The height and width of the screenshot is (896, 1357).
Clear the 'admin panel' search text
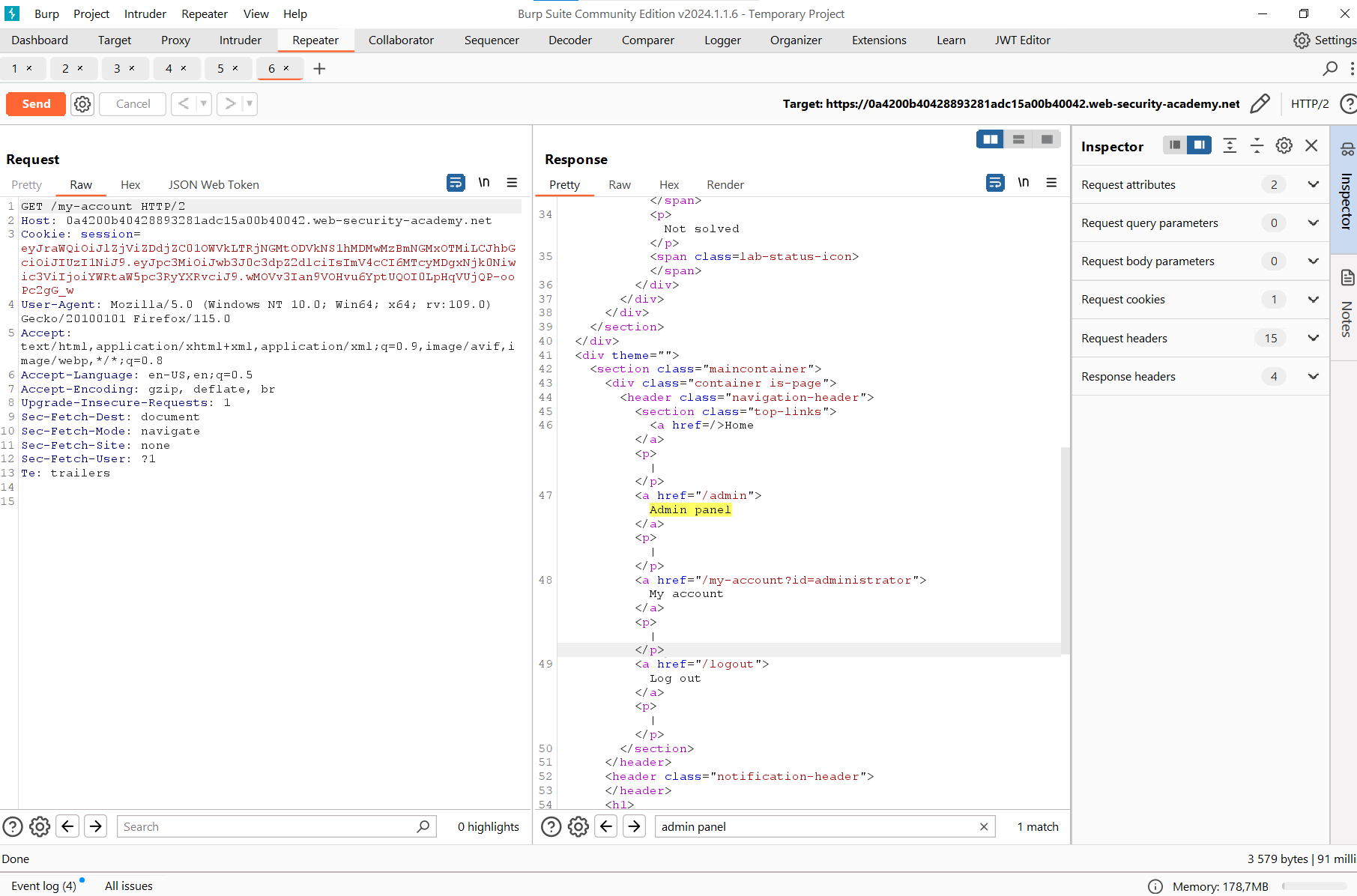(x=984, y=826)
